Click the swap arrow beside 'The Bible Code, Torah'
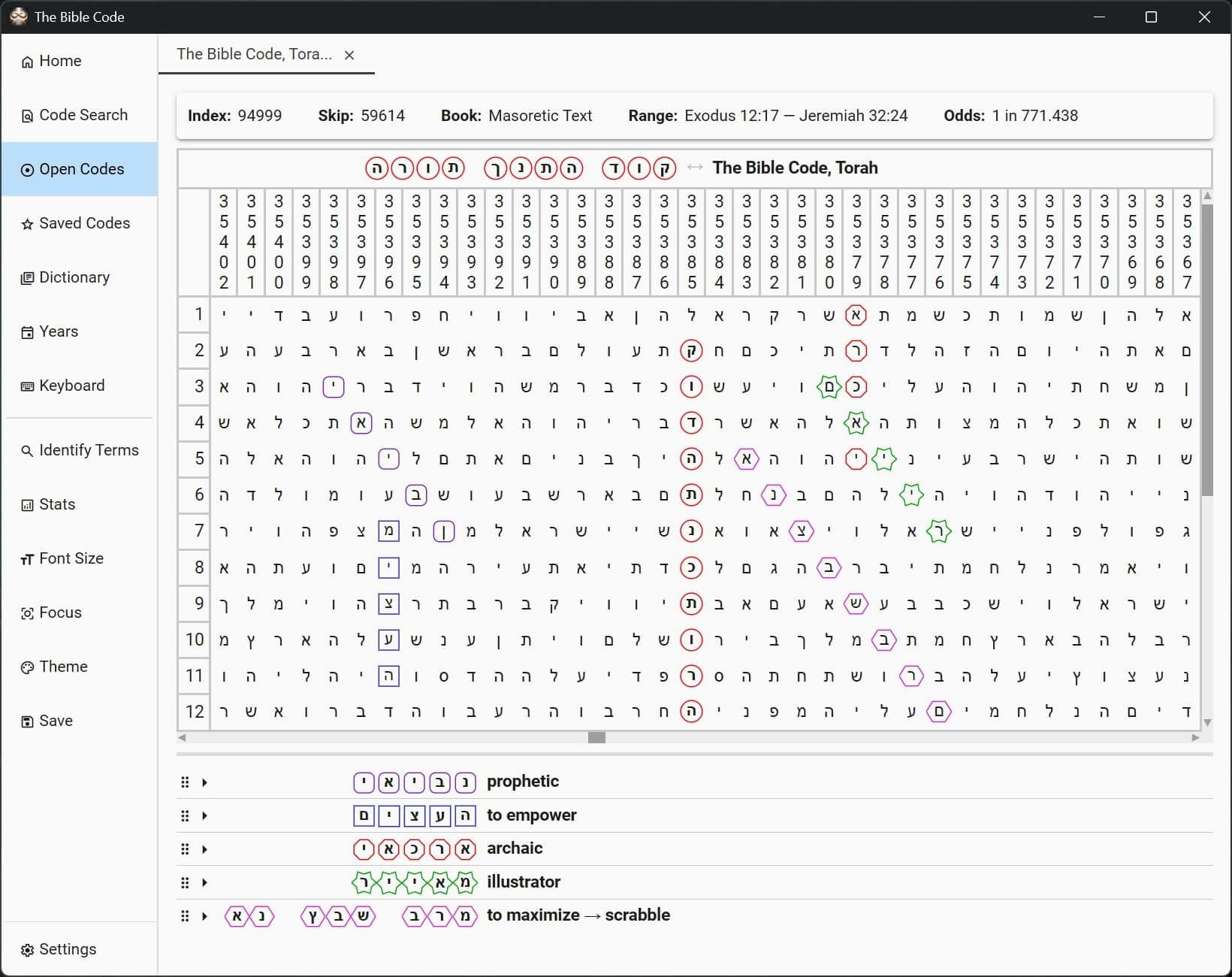 695,167
